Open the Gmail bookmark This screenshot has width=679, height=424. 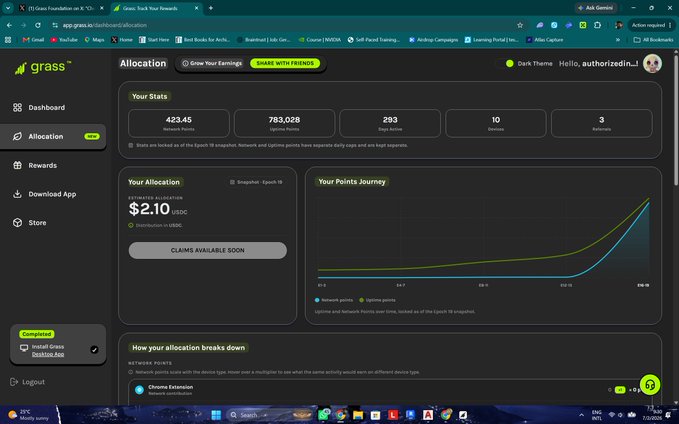pyautogui.click(x=33, y=40)
